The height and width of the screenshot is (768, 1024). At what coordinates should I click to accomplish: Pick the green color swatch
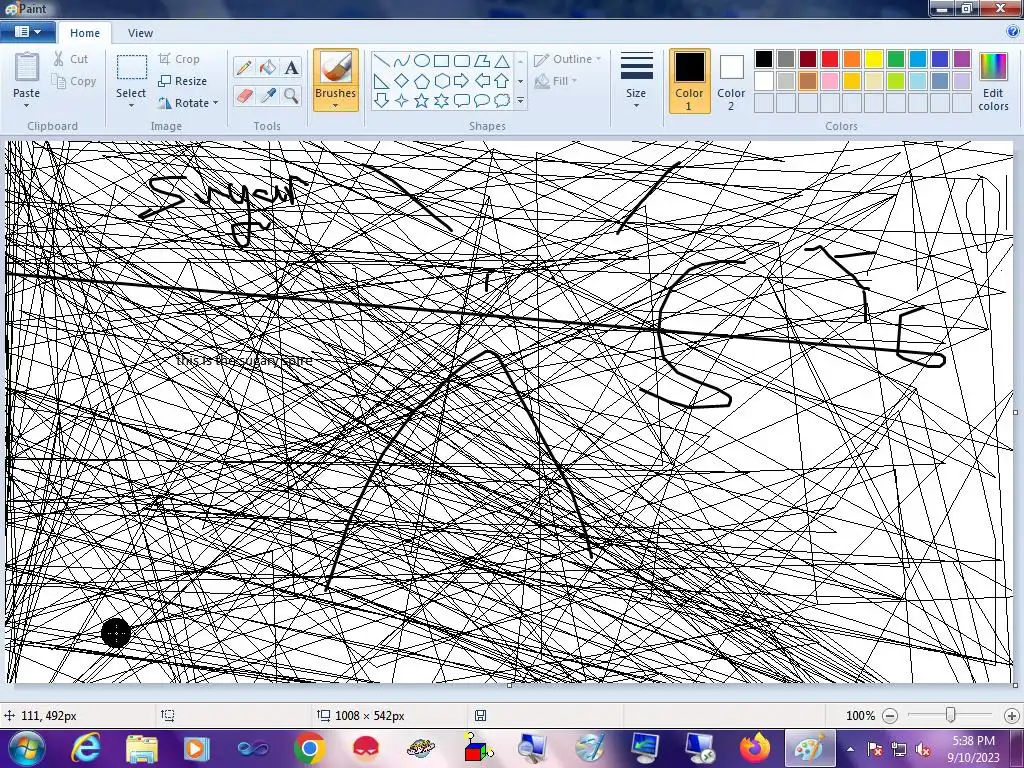click(x=896, y=59)
